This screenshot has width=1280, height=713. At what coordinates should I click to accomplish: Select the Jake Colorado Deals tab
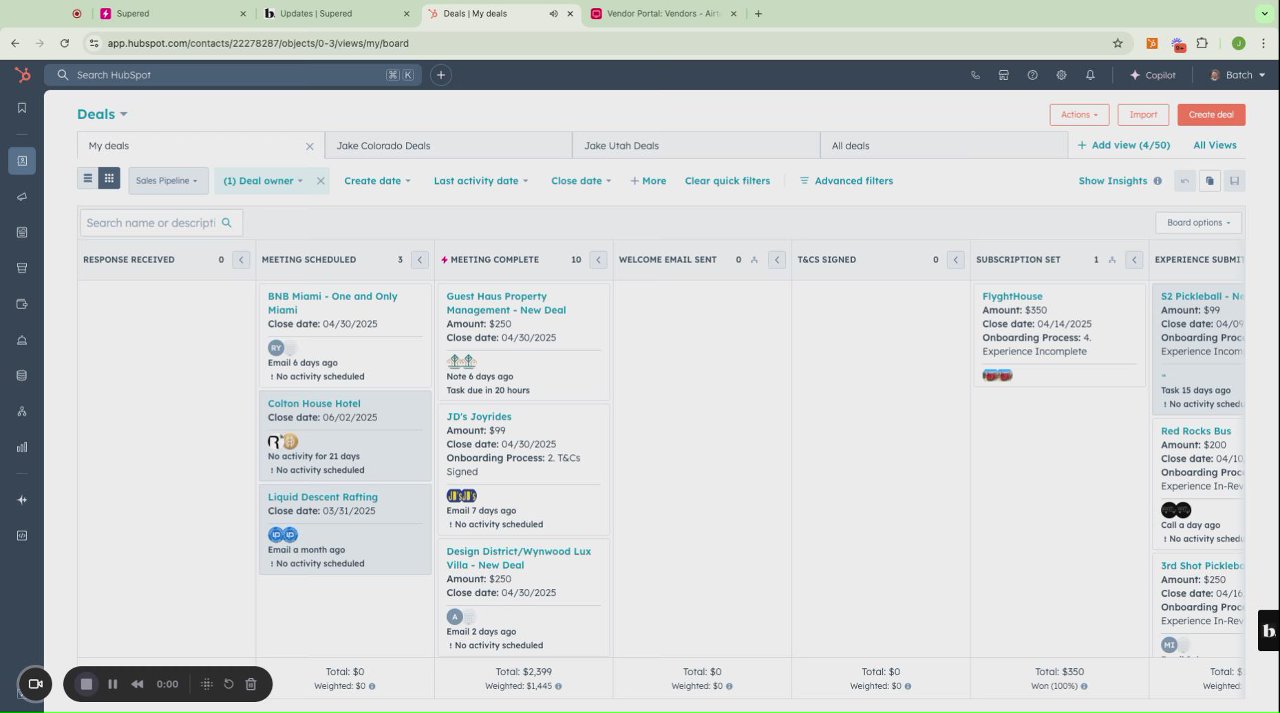tap(449, 146)
